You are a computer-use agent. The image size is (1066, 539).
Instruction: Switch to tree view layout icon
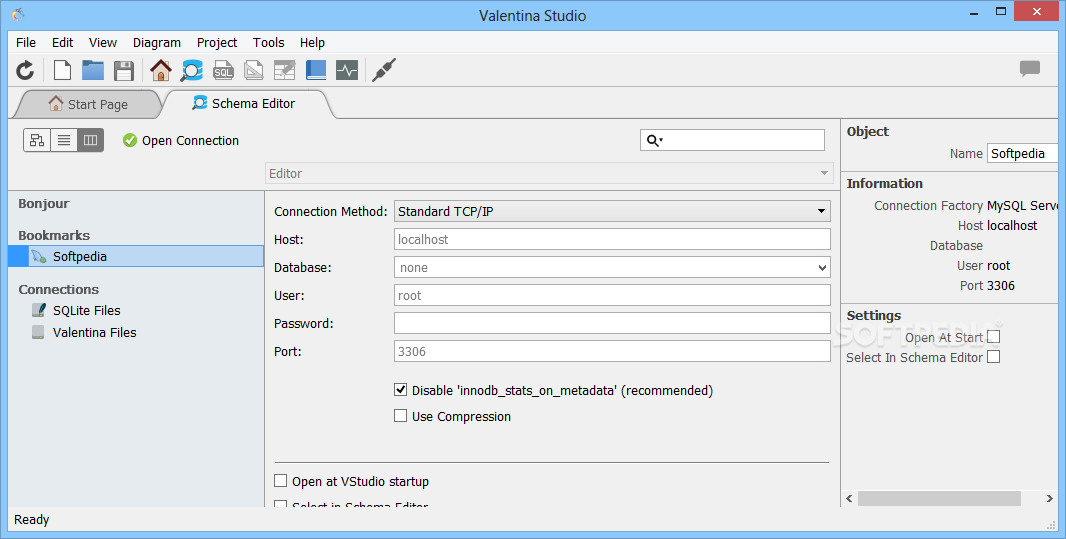tap(37, 141)
